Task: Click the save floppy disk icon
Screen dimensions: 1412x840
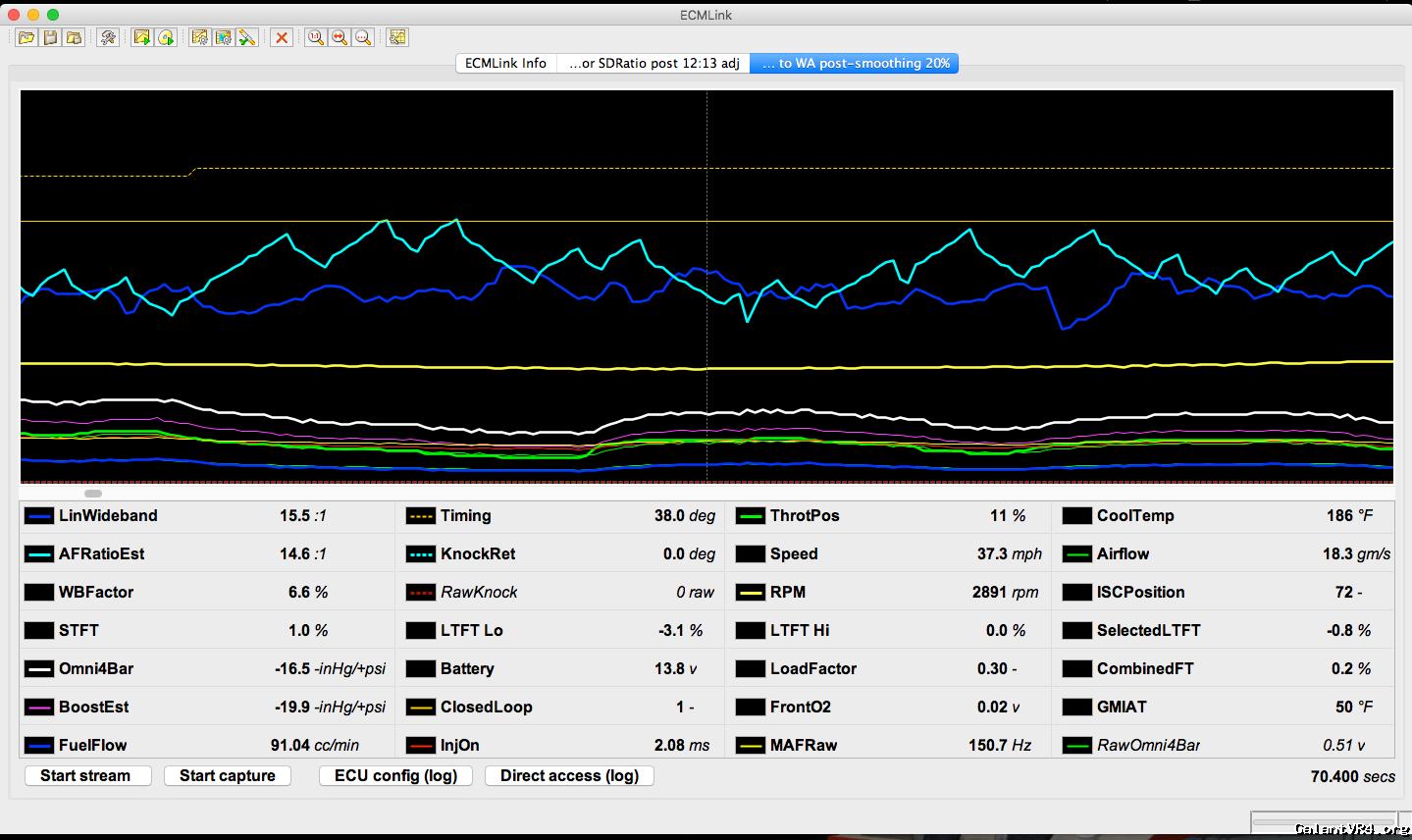Action: point(50,37)
